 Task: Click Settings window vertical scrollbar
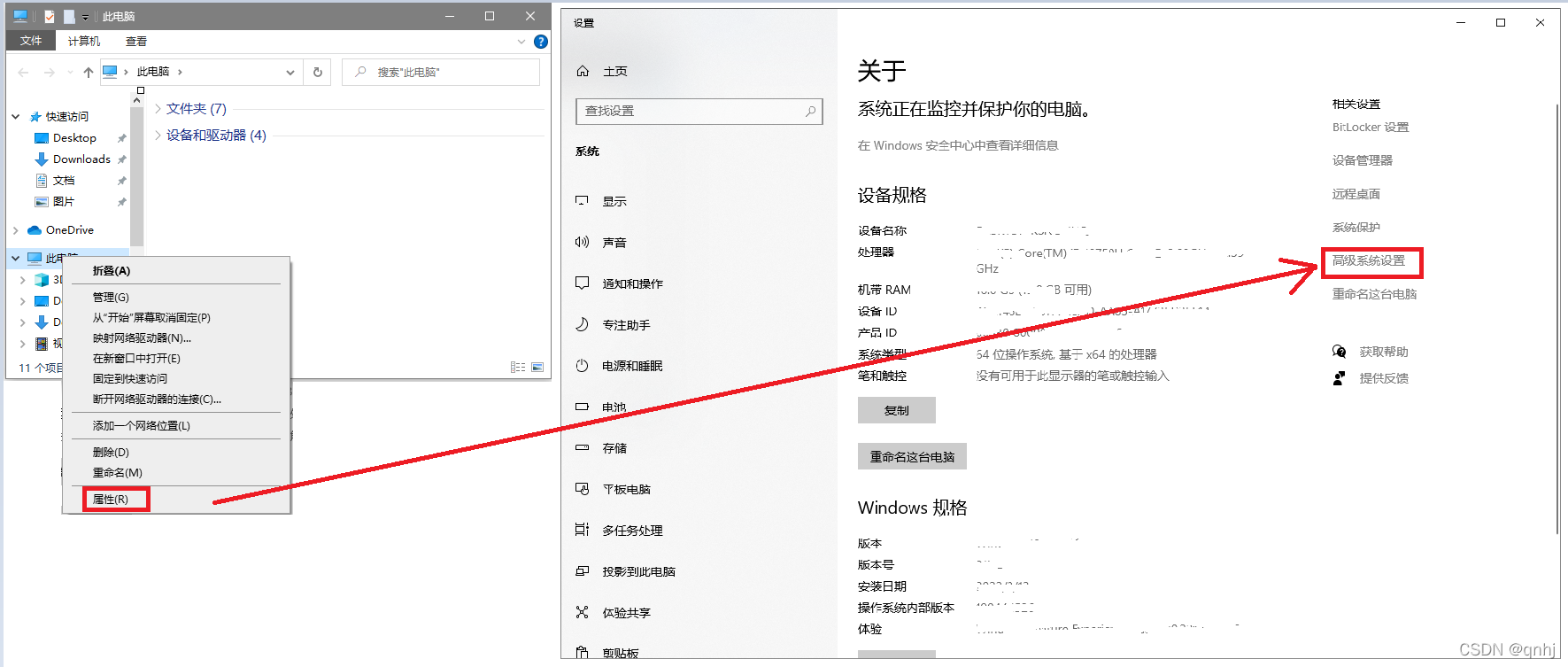pyautogui.click(x=1556, y=319)
